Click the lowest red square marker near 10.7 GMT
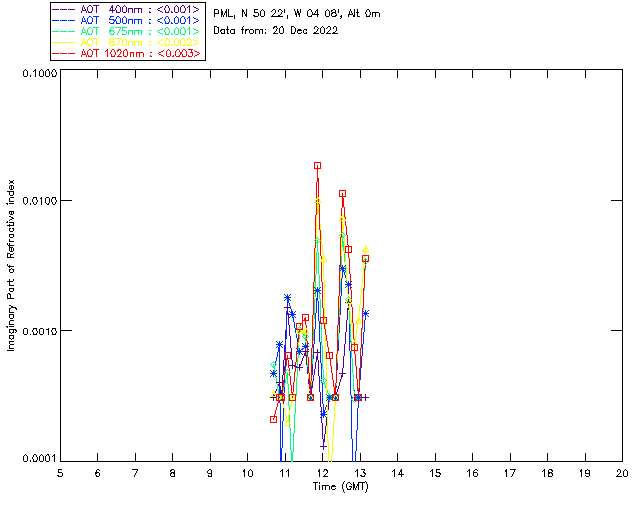This screenshot has width=640, height=512. [273, 419]
